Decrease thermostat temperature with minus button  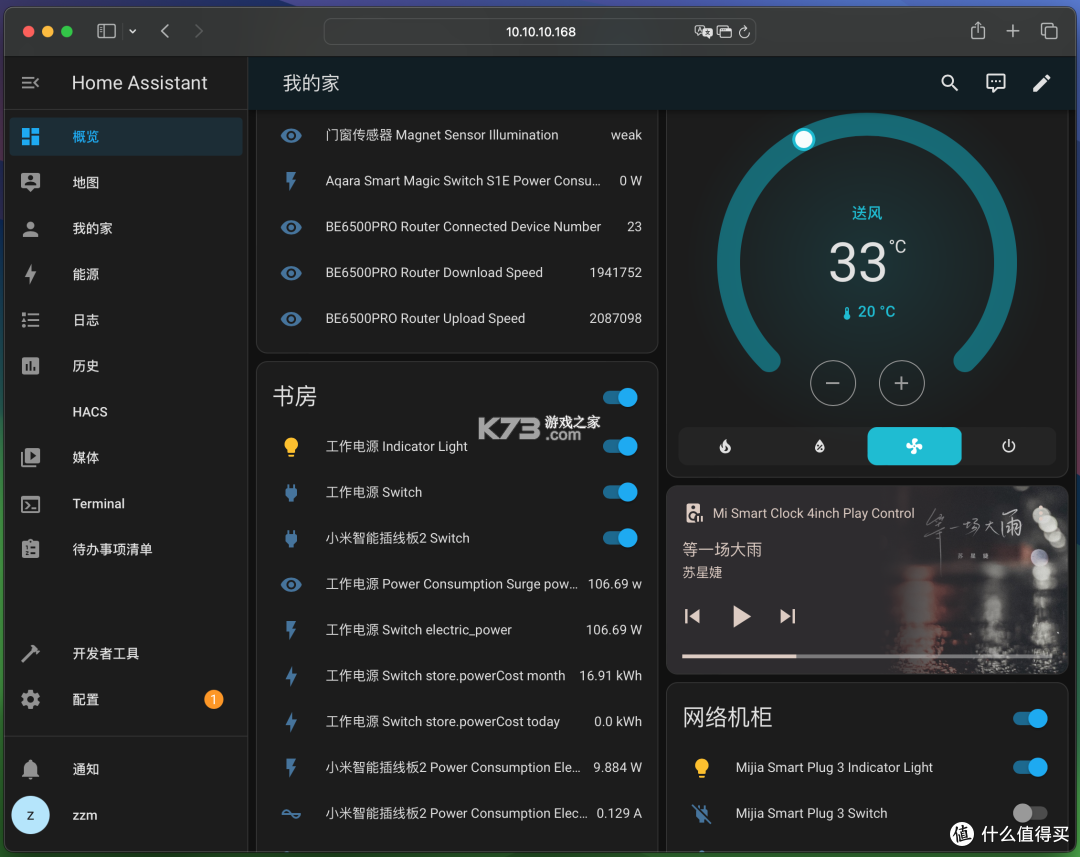point(833,383)
